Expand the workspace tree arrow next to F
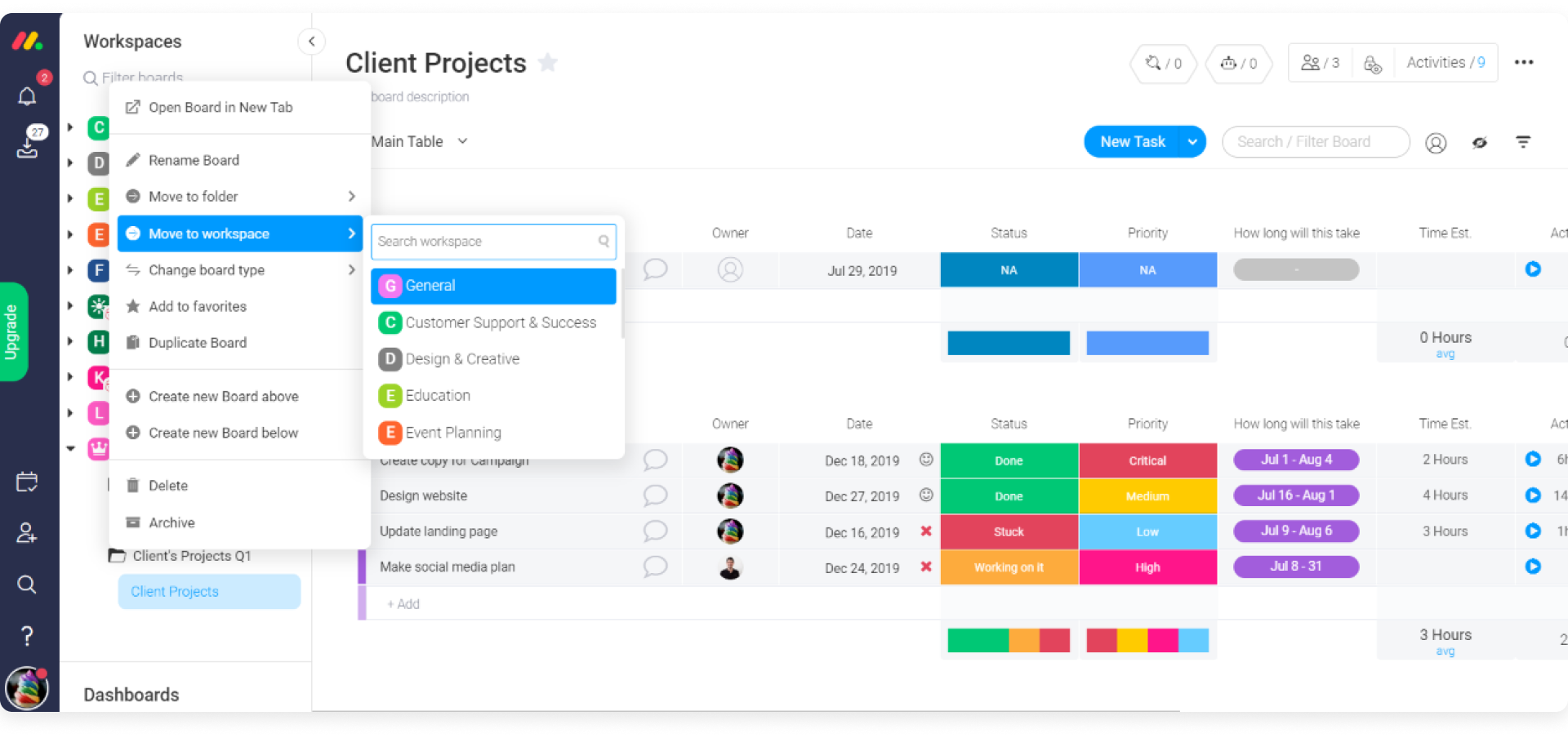The image size is (1568, 738). click(70, 270)
